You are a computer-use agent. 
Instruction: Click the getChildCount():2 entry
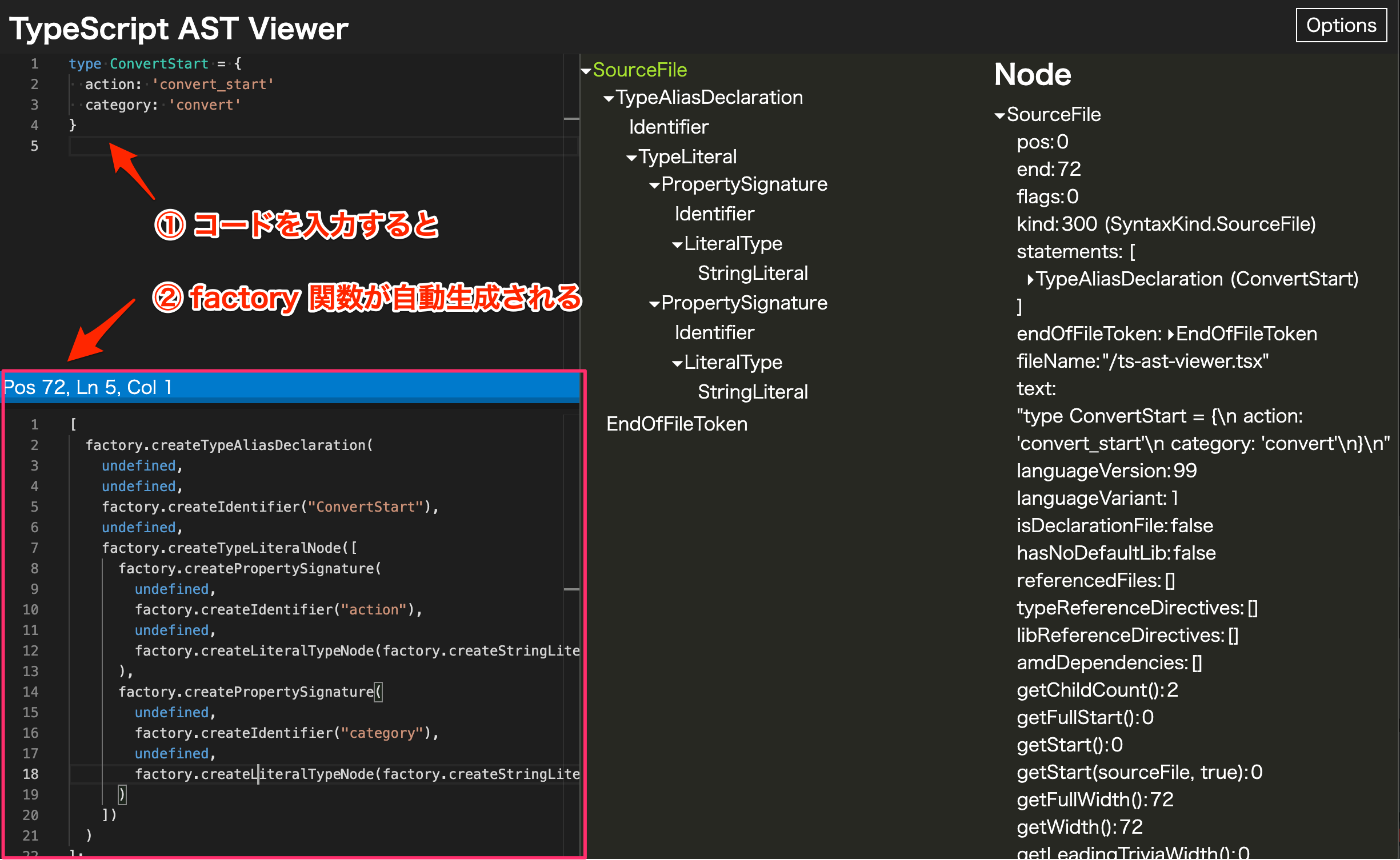(x=1098, y=691)
